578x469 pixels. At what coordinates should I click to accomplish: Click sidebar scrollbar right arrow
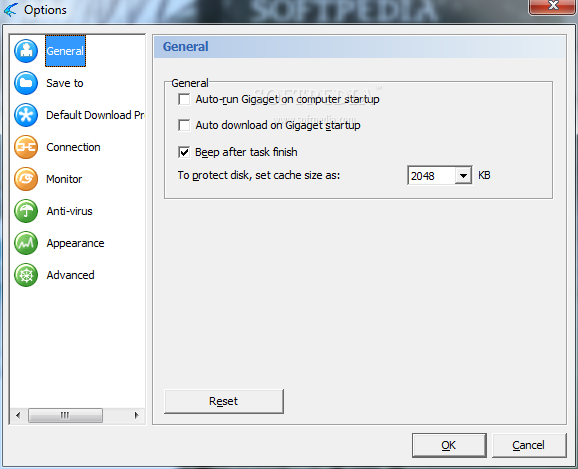coord(137,416)
